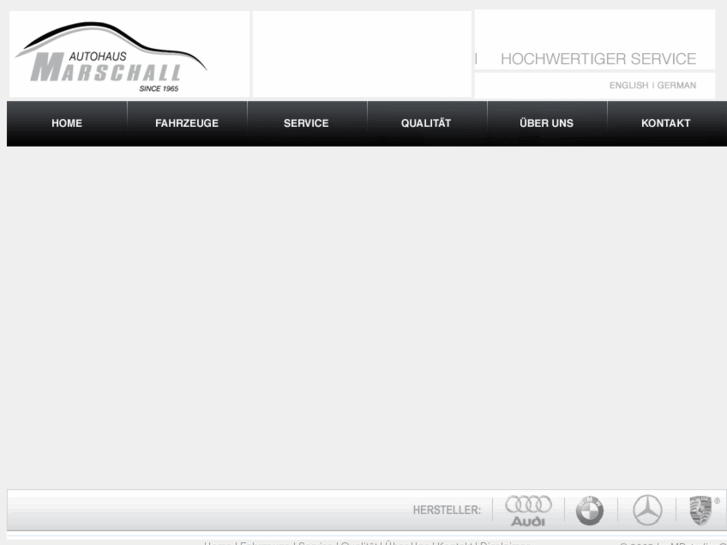Click the HERSTELLER: label
Image resolution: width=727 pixels, height=545 pixels.
pos(447,510)
